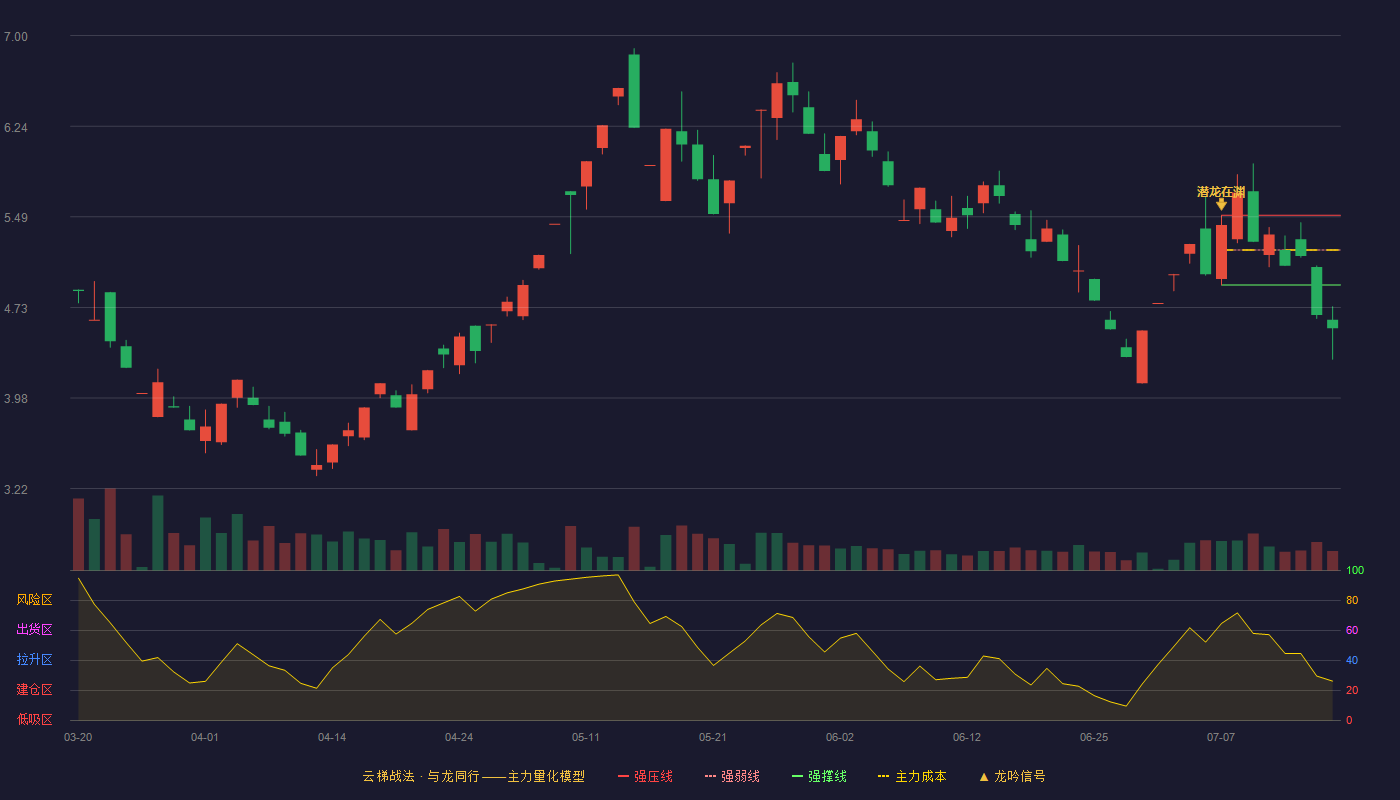Select the 风险区 zone label

34,600
